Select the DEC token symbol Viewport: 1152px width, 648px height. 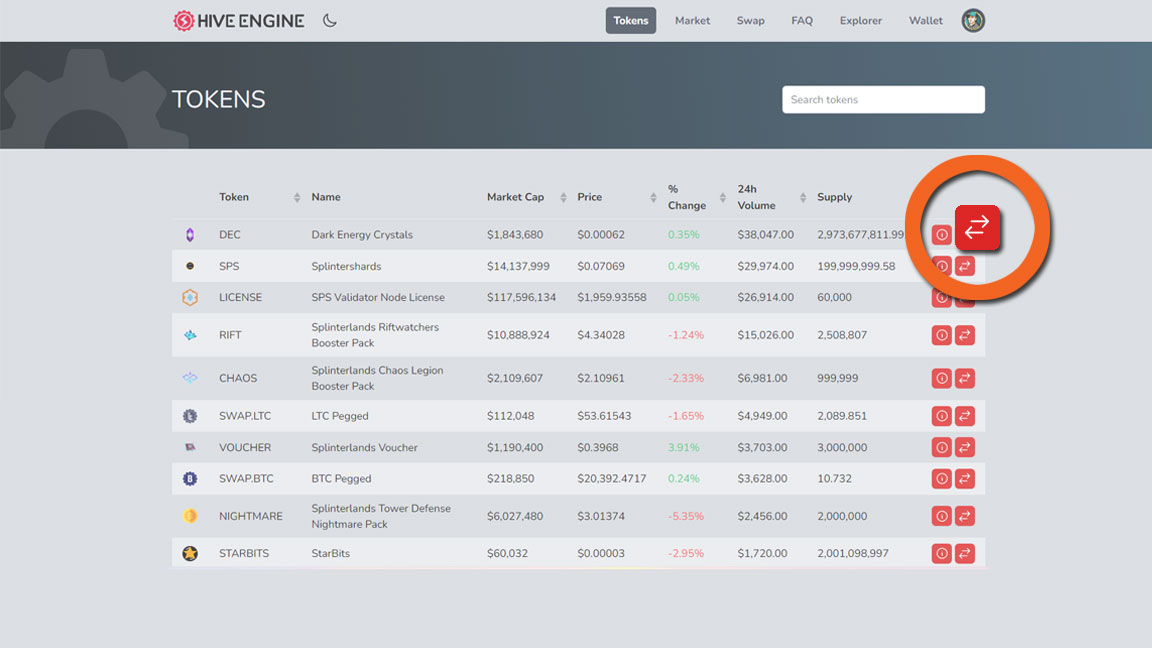[229, 234]
